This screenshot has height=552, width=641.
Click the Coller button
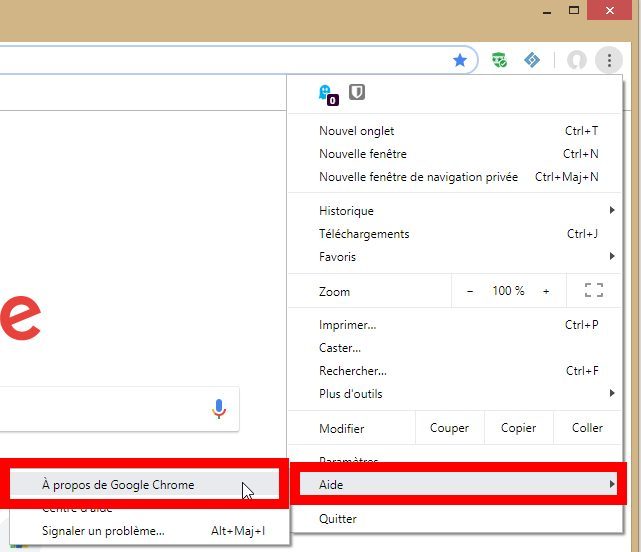point(587,428)
